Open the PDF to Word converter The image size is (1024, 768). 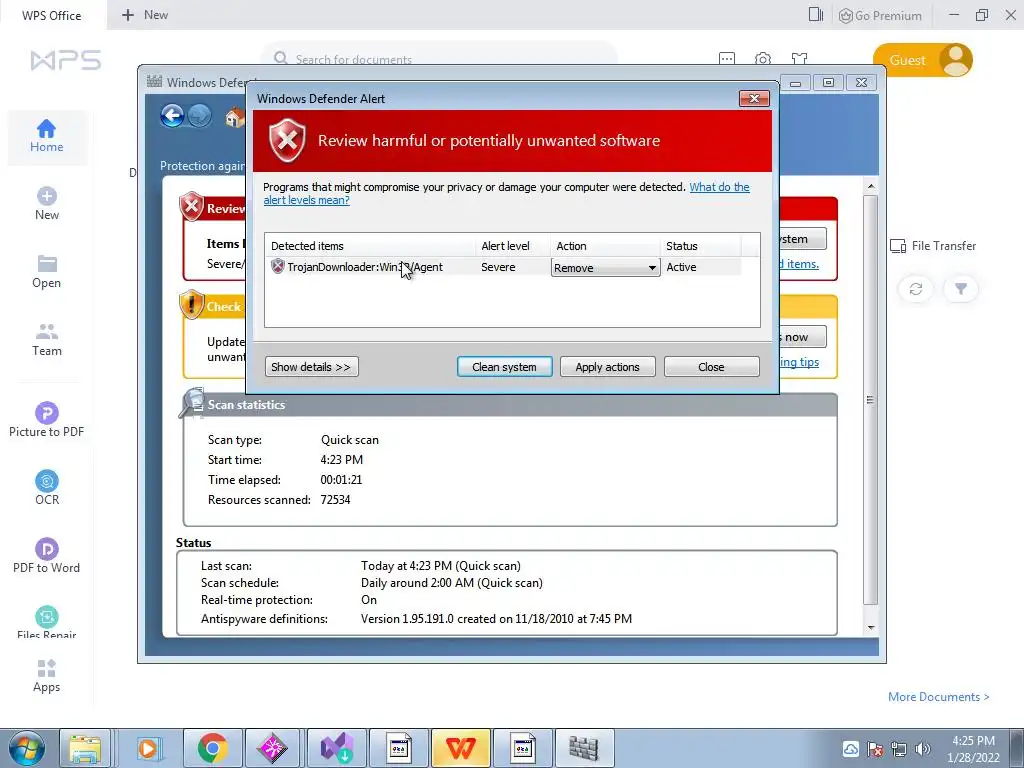coord(46,556)
